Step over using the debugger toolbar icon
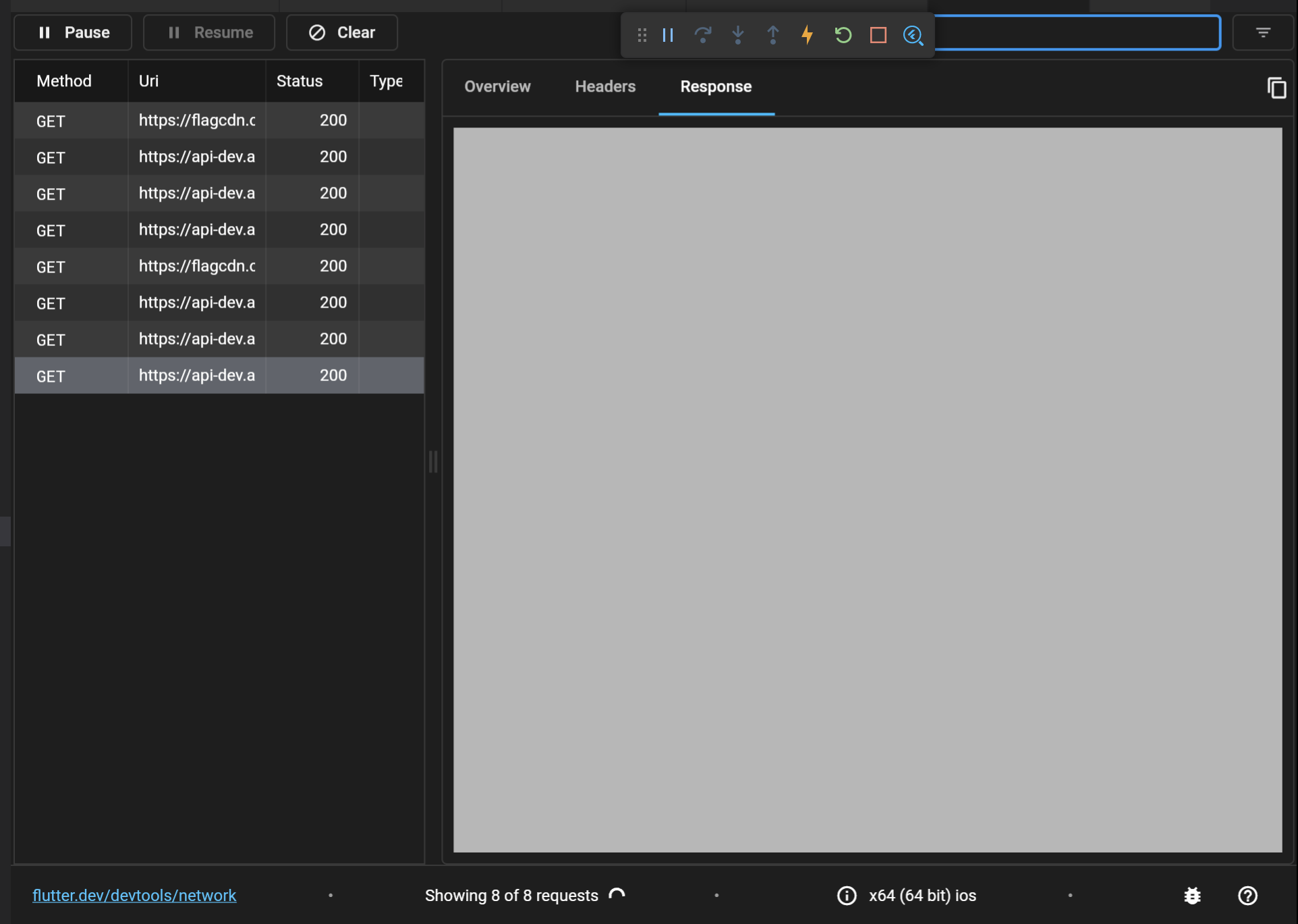Viewport: 1298px width, 924px height. click(x=703, y=35)
